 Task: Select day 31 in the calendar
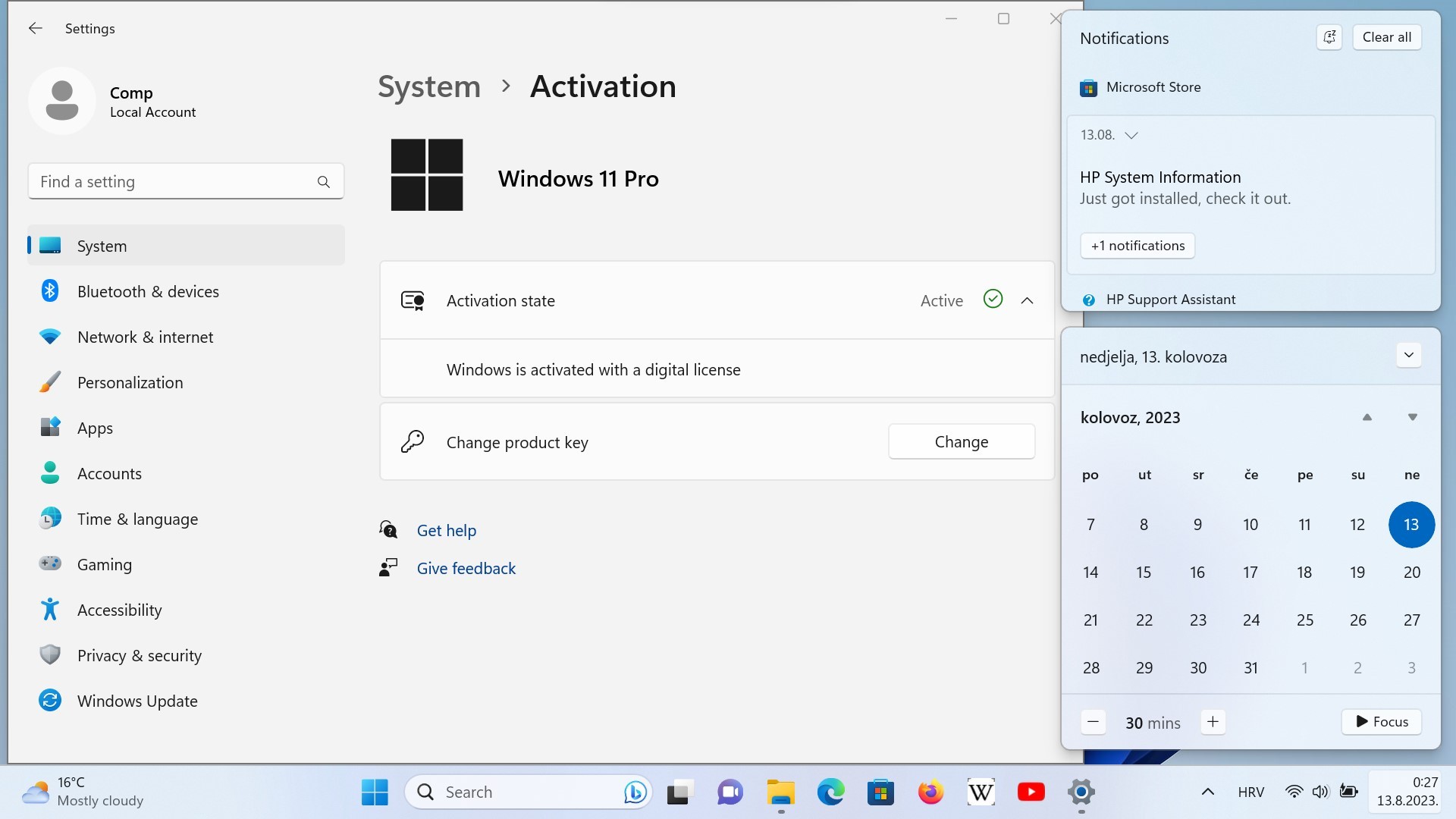1251,668
